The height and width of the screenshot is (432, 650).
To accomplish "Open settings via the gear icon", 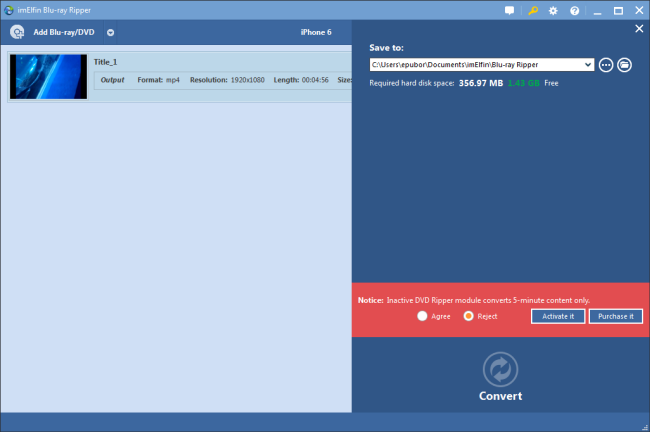I will pyautogui.click(x=553, y=11).
